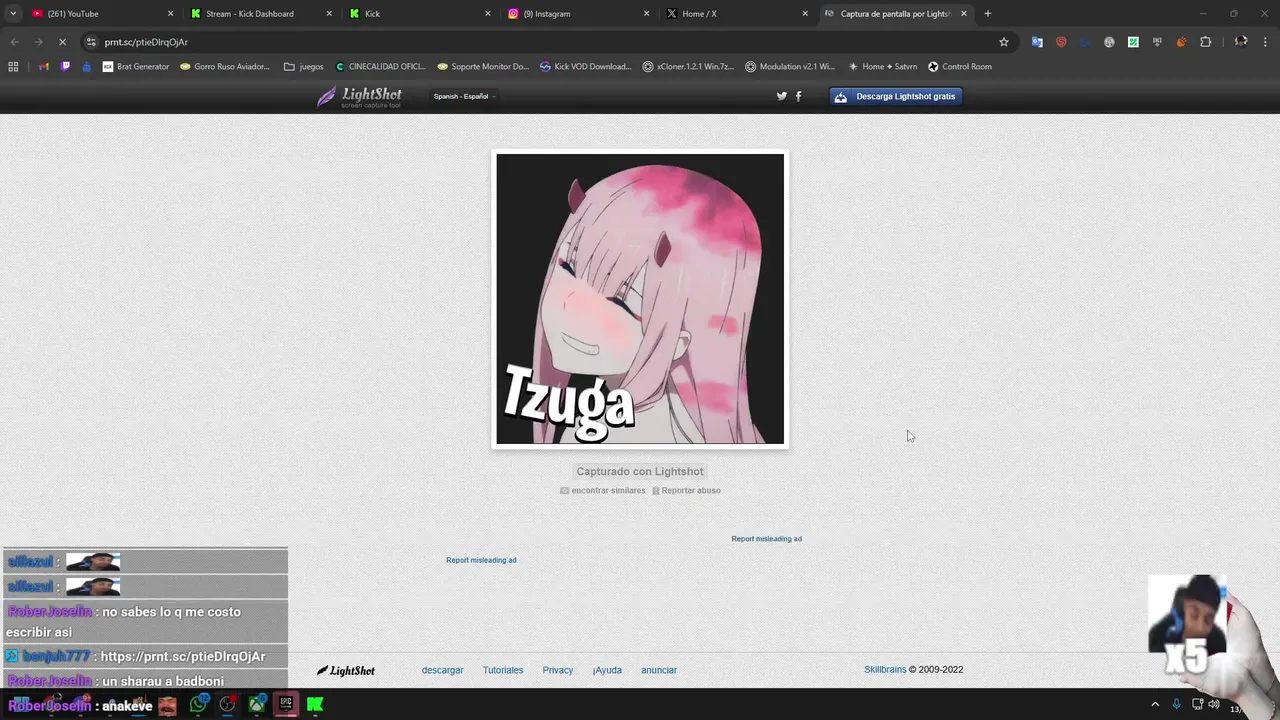The width and height of the screenshot is (1280, 720).
Task: Close the YouTube tab
Action: pyautogui.click(x=170, y=14)
